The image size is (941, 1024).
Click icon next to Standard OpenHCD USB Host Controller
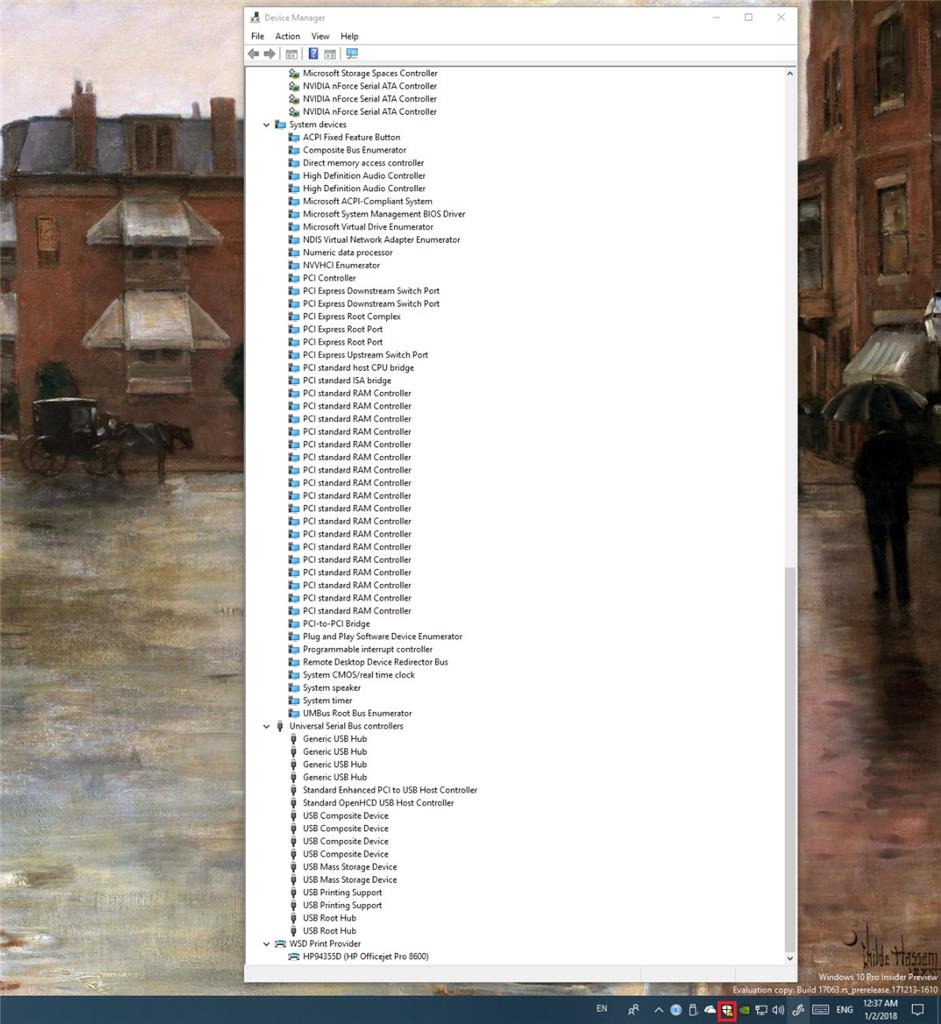(293, 803)
